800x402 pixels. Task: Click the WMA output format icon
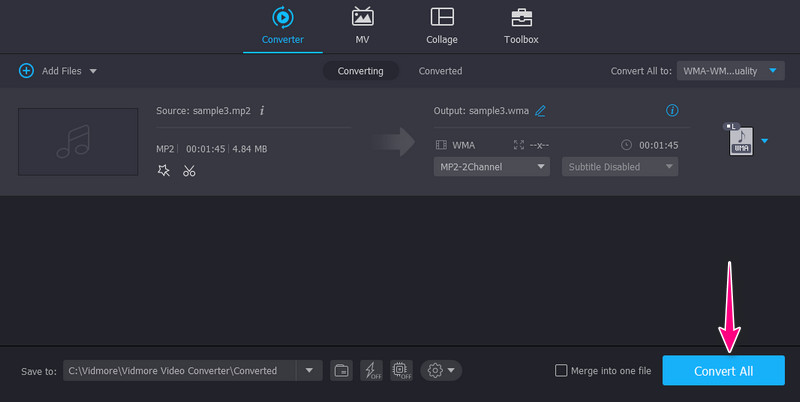coord(741,141)
